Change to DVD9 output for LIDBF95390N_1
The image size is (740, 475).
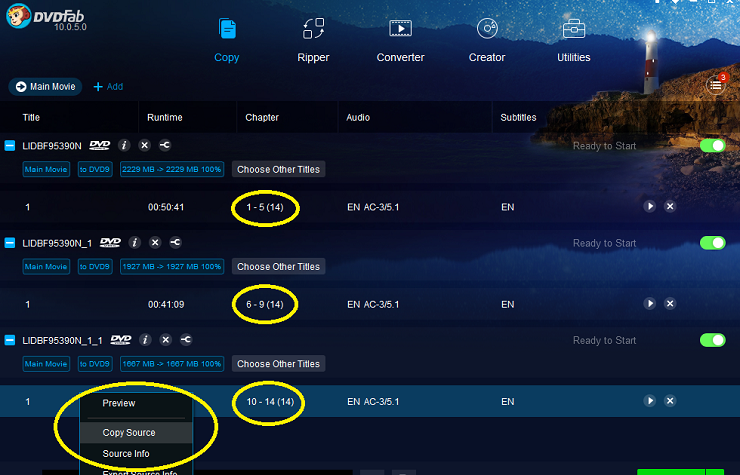point(95,267)
